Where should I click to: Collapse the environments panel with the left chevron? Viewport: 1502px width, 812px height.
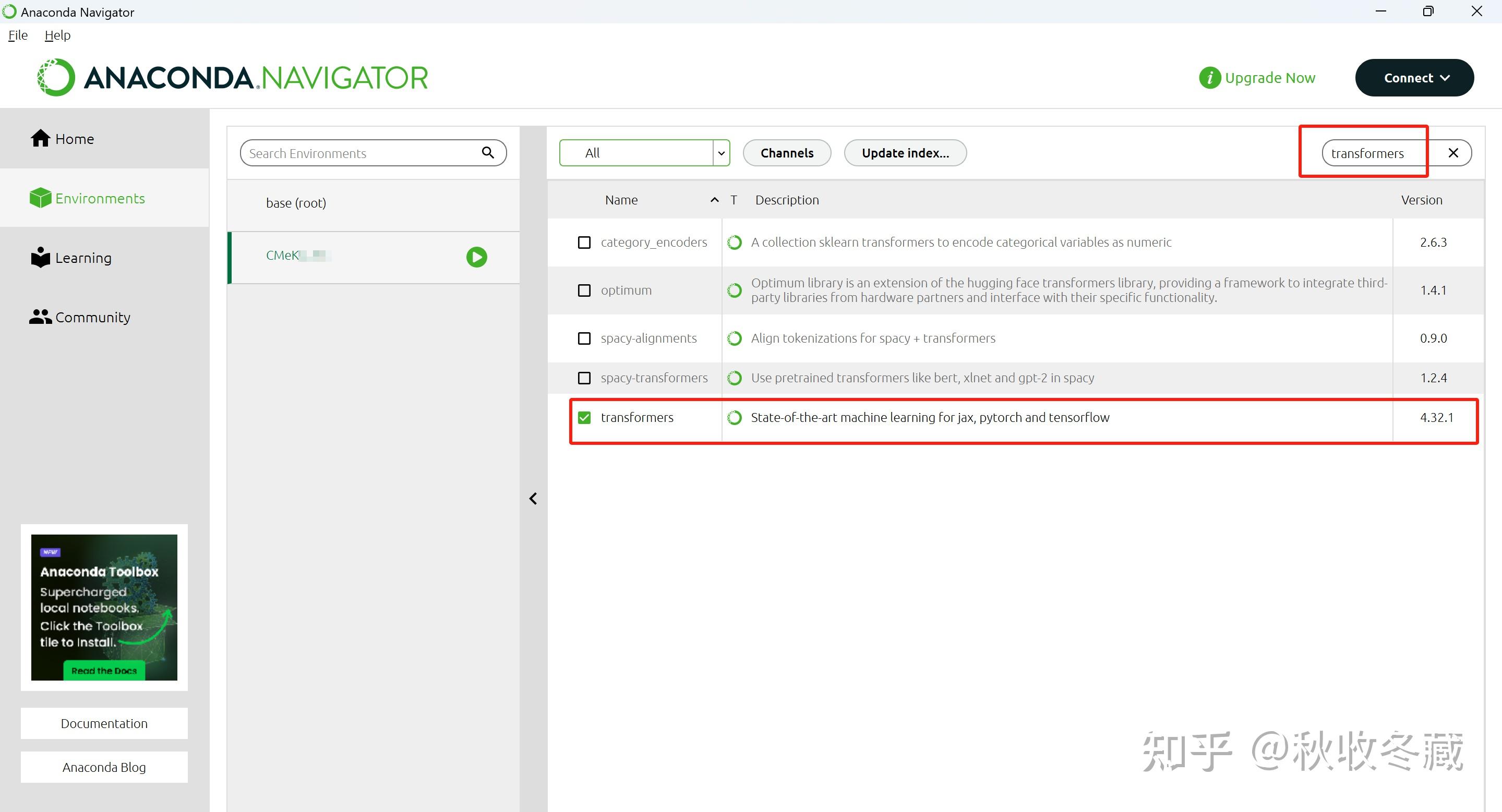[533, 499]
